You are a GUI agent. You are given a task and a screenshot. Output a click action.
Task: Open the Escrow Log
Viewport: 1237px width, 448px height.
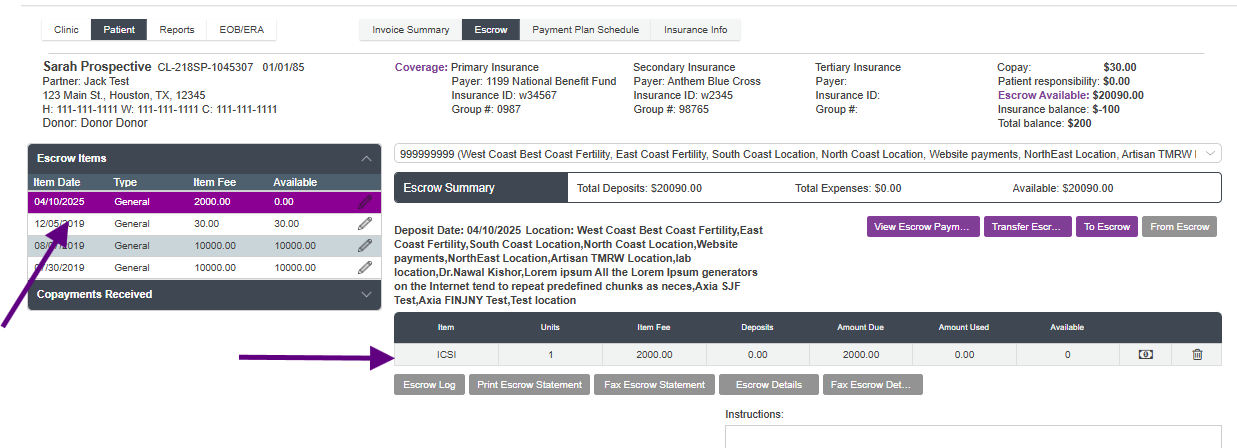(429, 385)
